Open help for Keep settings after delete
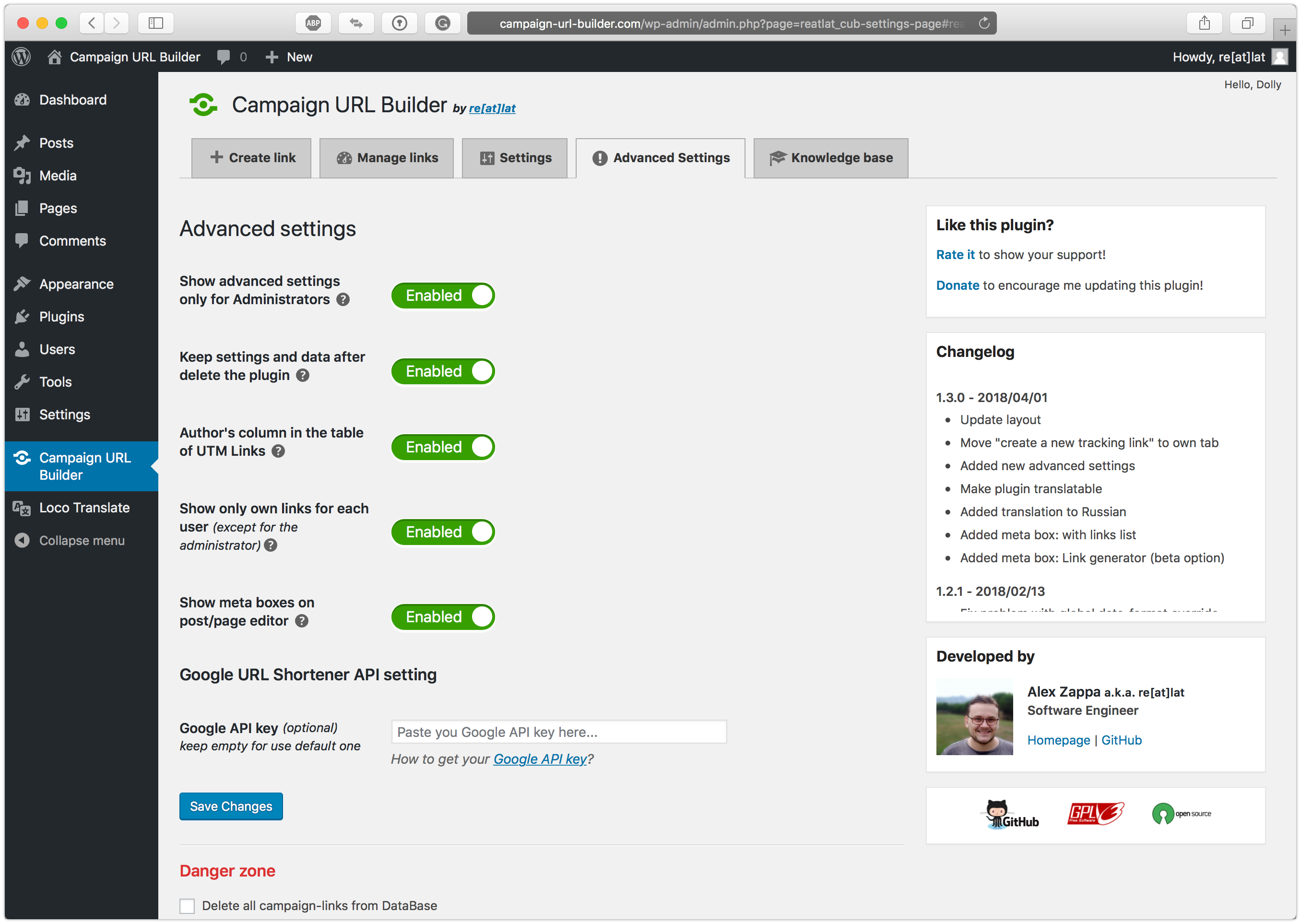 pyautogui.click(x=303, y=376)
